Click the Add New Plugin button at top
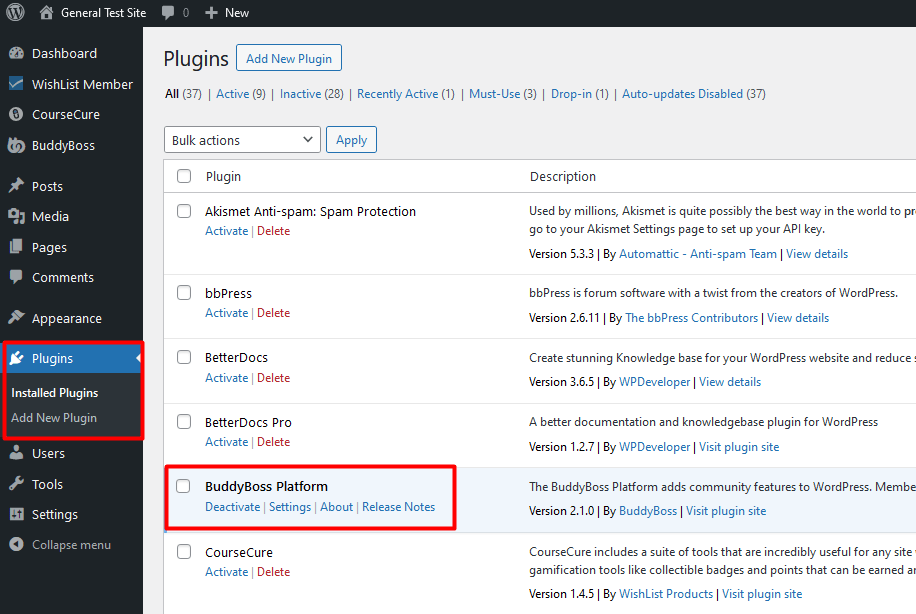 (289, 58)
